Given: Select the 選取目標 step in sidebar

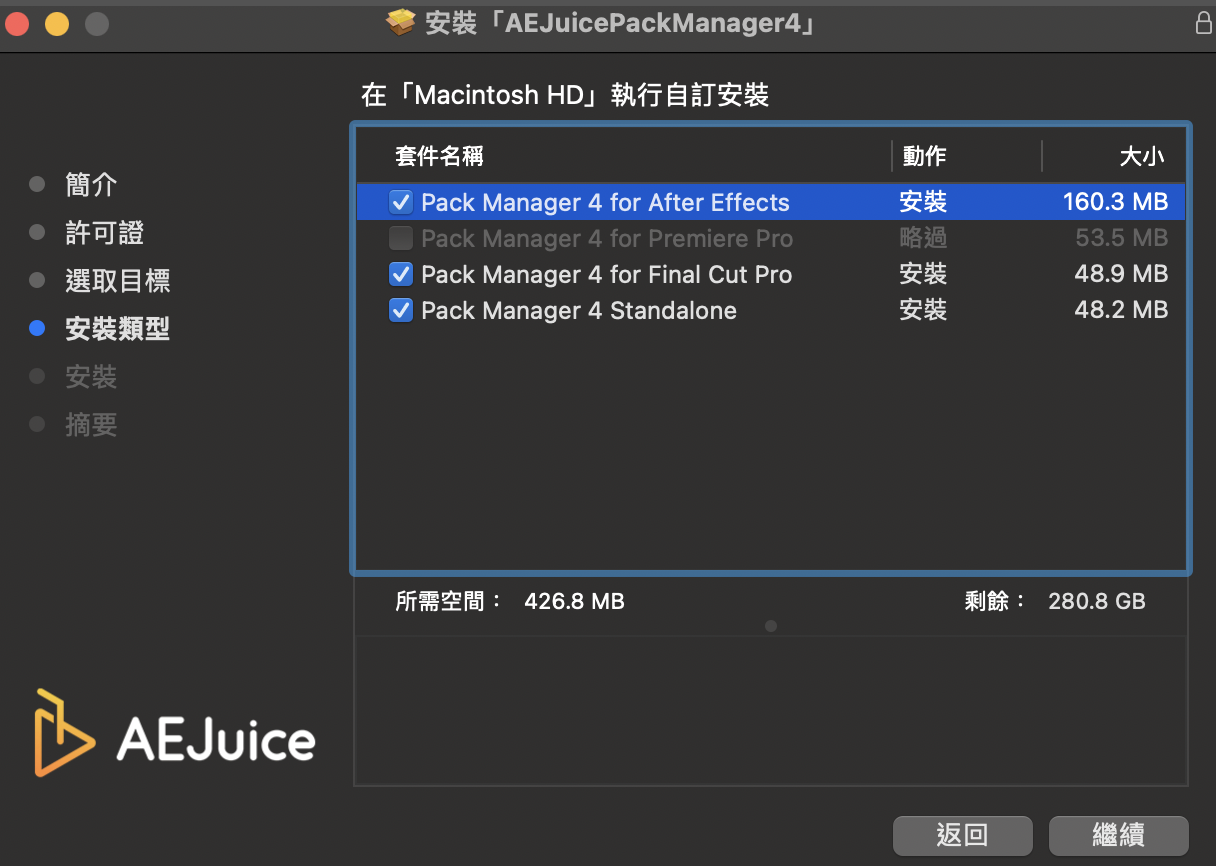Looking at the screenshot, I should coord(117,280).
